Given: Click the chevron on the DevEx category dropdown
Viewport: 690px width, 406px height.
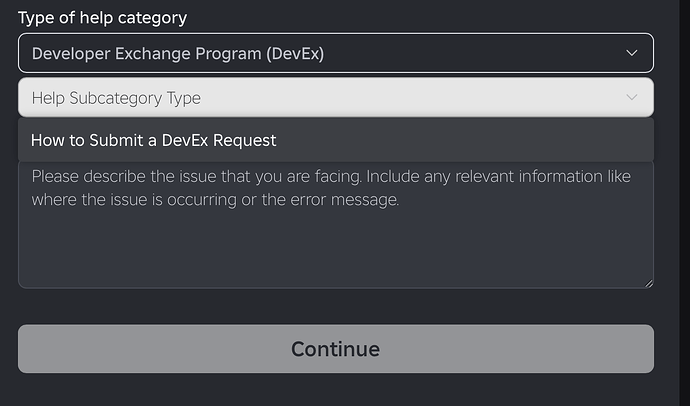Looking at the screenshot, I should tap(631, 53).
